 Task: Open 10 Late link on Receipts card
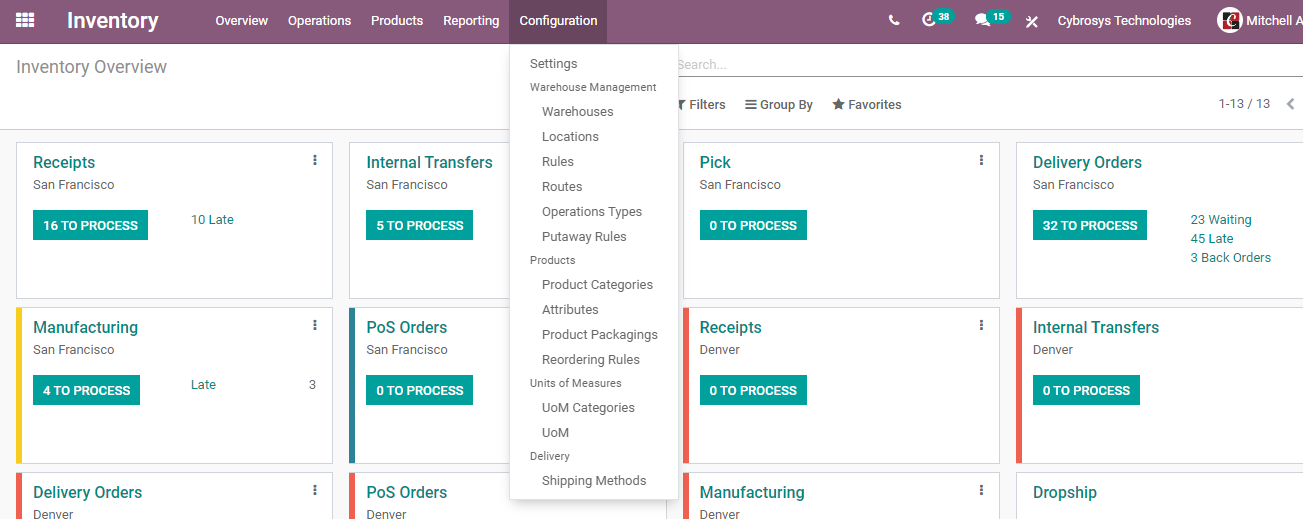pyautogui.click(x=212, y=219)
